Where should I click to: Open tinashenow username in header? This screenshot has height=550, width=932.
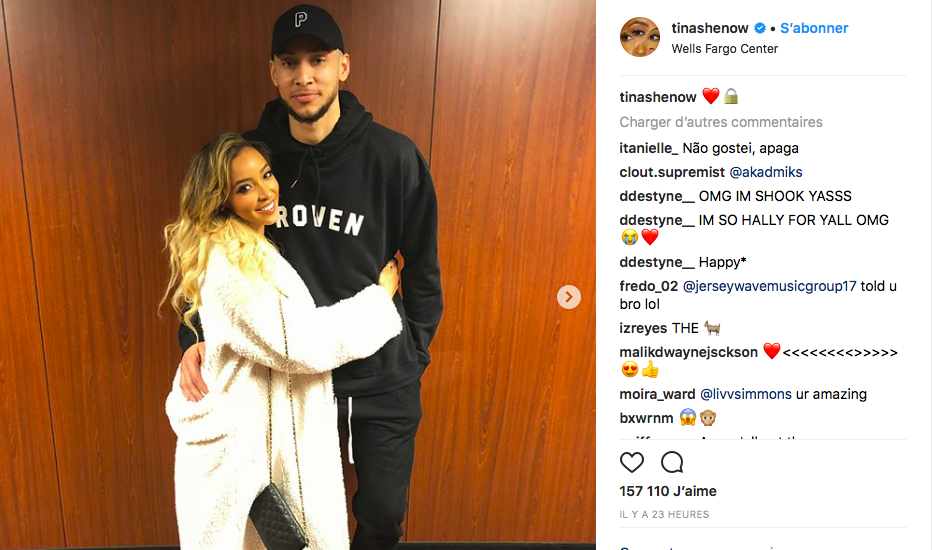[x=710, y=28]
